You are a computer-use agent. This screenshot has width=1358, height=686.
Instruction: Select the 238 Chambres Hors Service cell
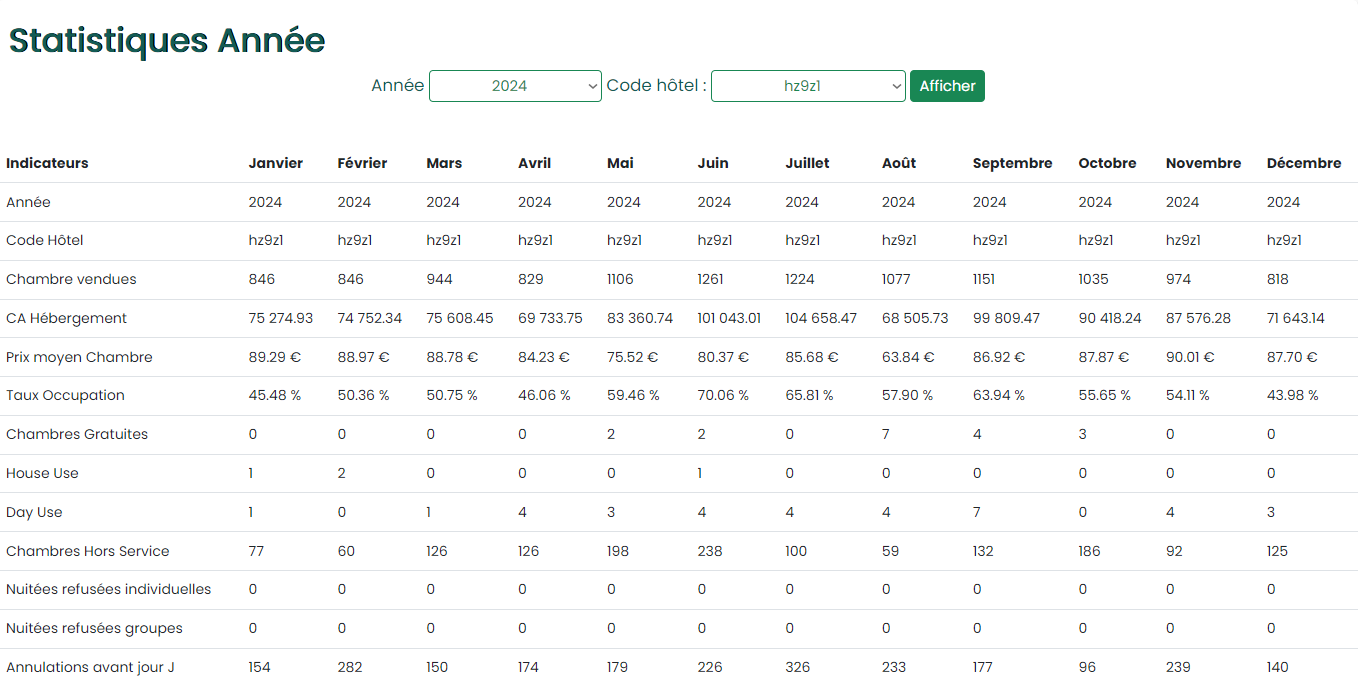pyautogui.click(x=709, y=551)
